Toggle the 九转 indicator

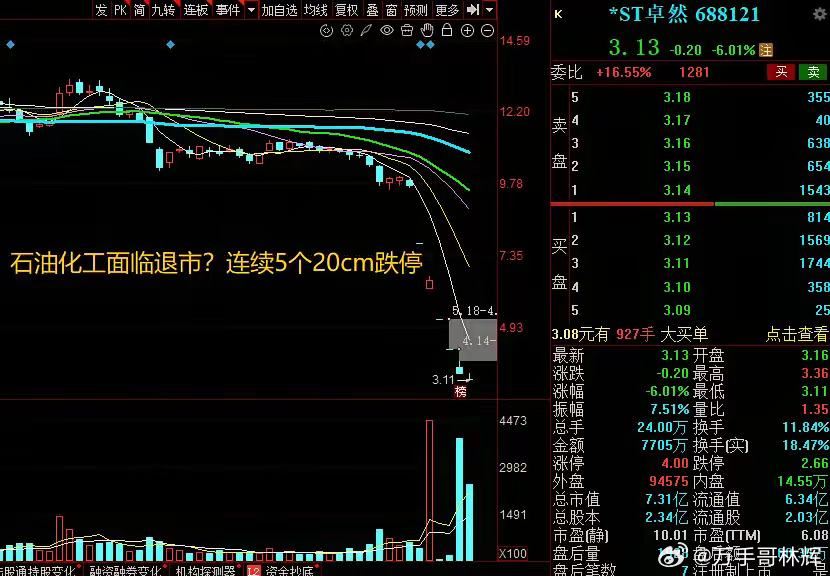pyautogui.click(x=164, y=10)
